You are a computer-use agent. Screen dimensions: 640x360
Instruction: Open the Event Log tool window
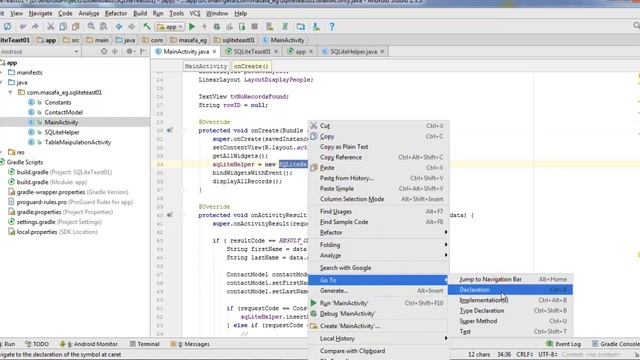point(563,344)
